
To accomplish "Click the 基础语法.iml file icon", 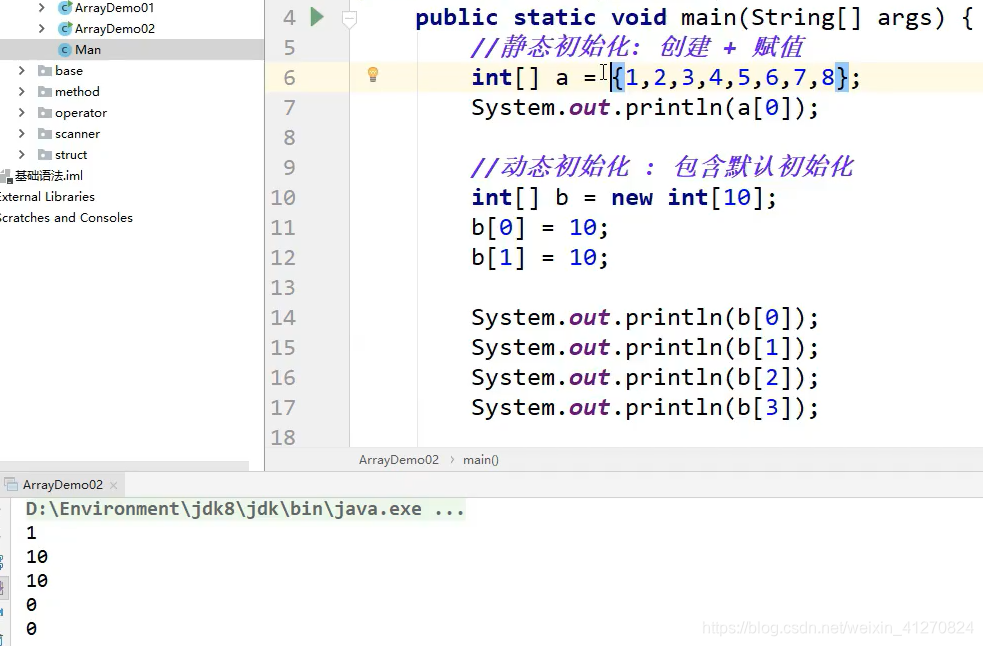I will click(x=6, y=176).
